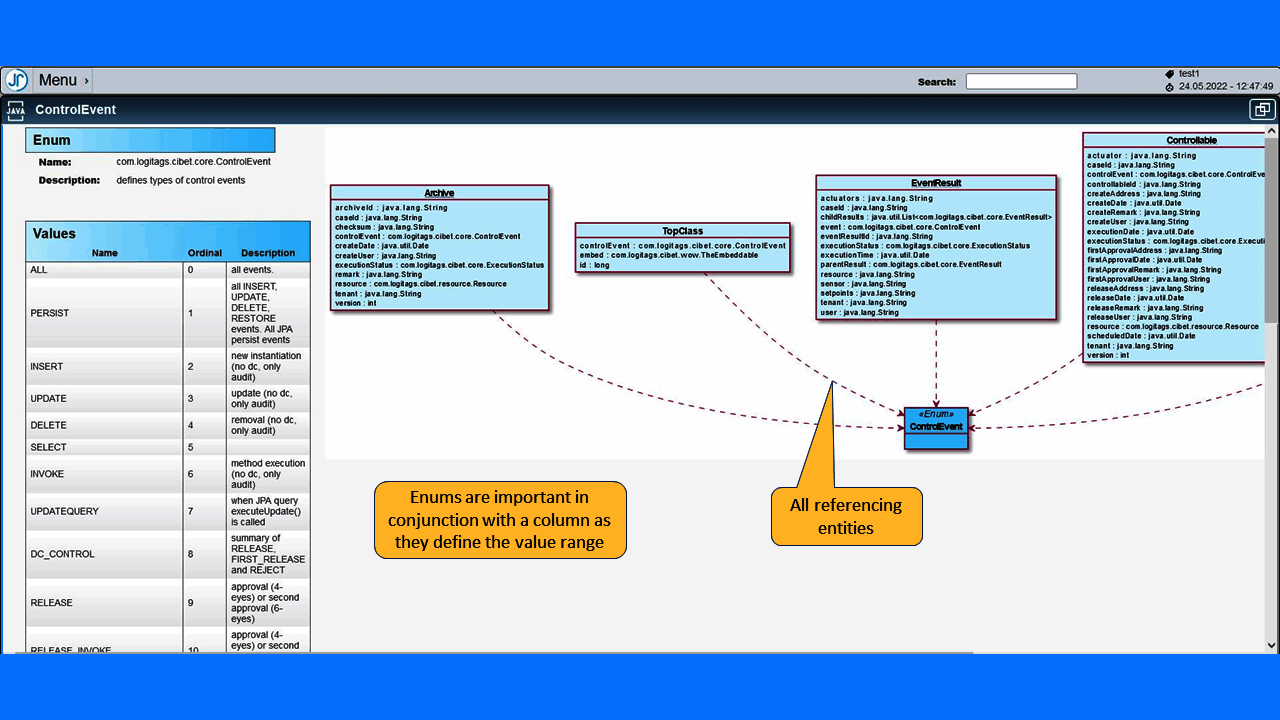The width and height of the screenshot is (1280, 720).
Task: Click the Description column header
Action: [268, 253]
